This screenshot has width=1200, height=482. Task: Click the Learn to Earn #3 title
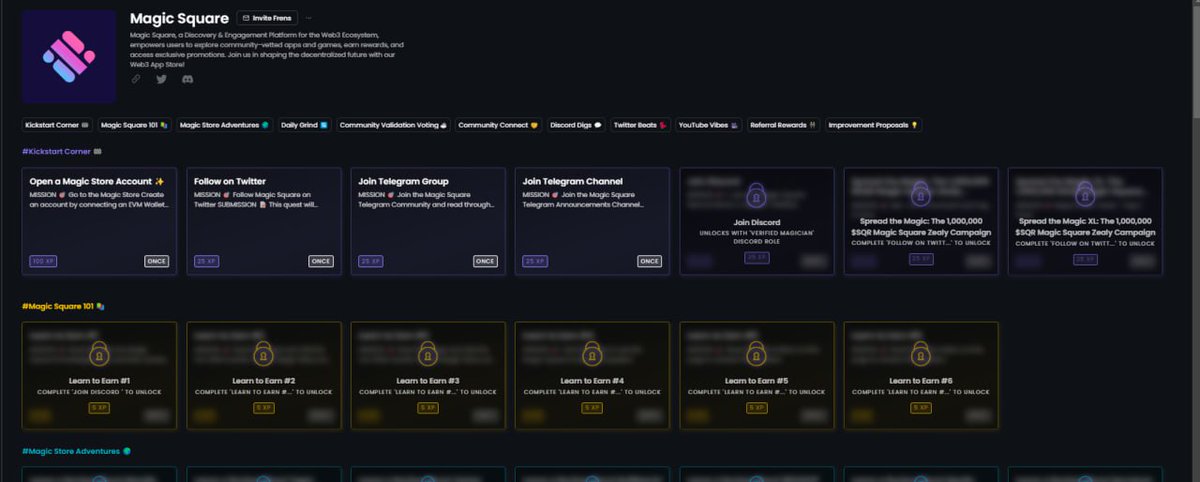(428, 381)
